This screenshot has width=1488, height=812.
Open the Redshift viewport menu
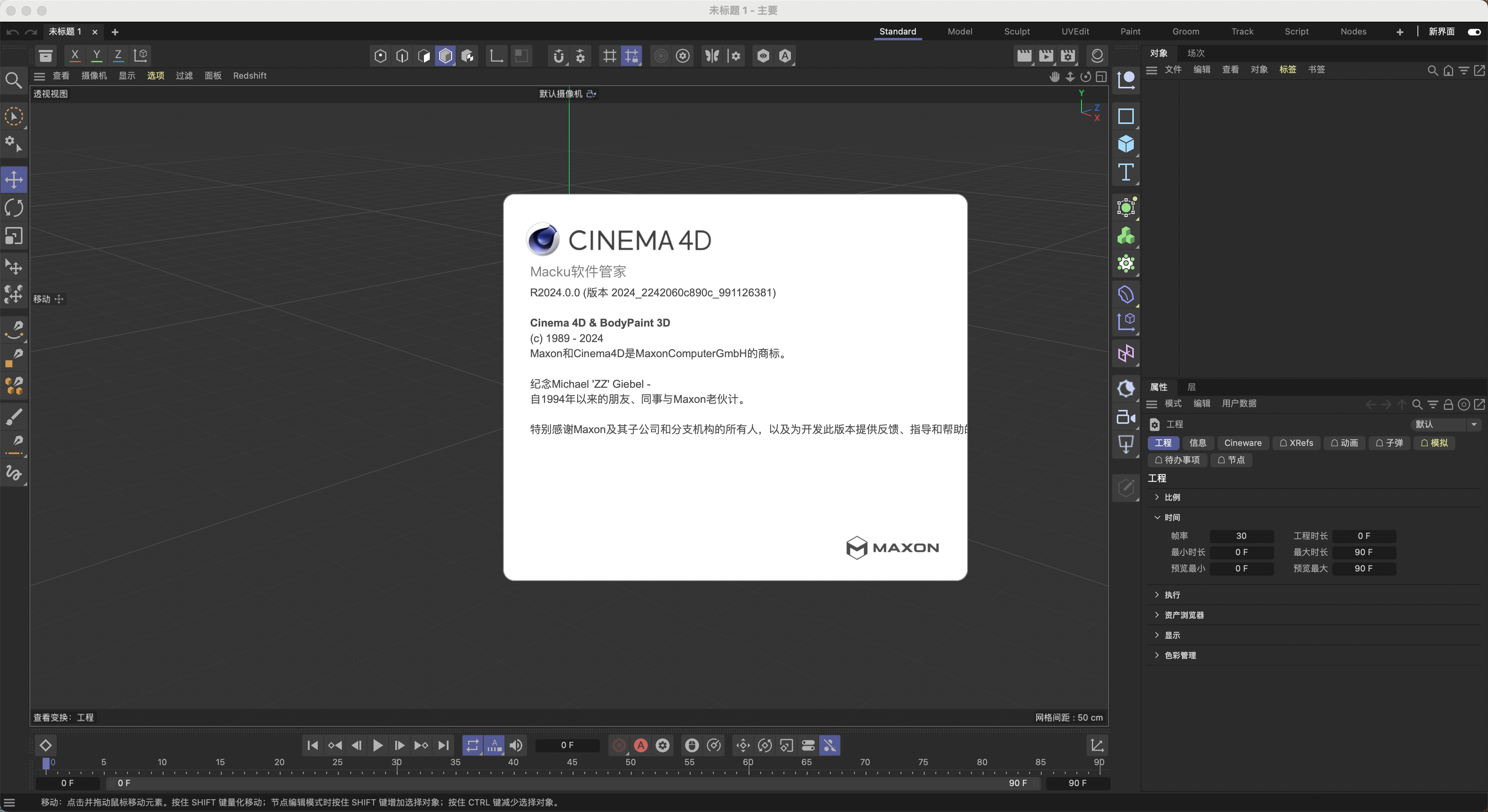(250, 76)
